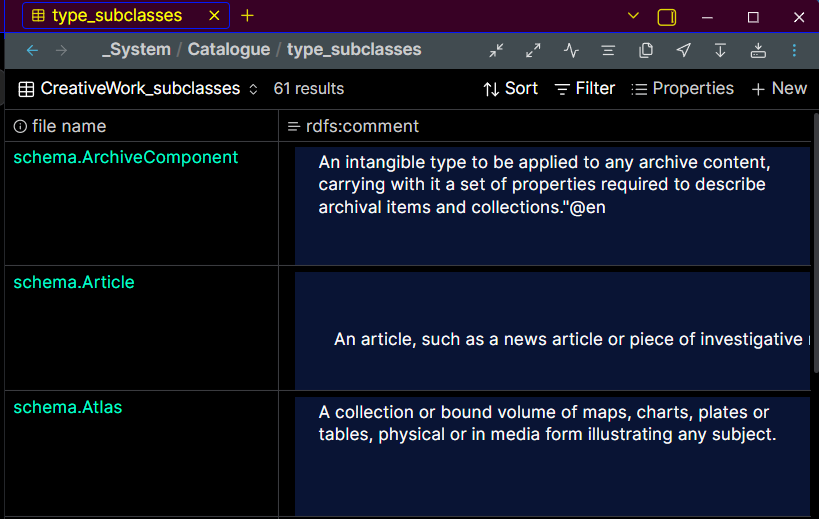Viewport: 819px width, 519px height.
Task: Click the activity pulse line icon
Action: coord(571,50)
